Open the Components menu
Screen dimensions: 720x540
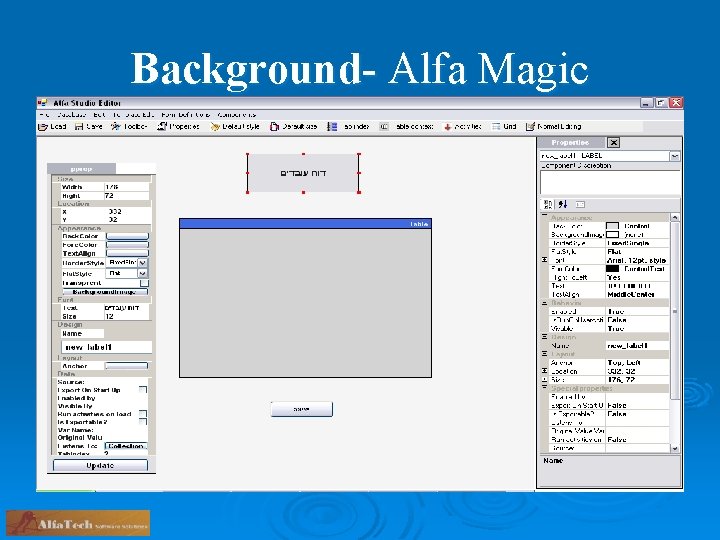pyautogui.click(x=236, y=115)
